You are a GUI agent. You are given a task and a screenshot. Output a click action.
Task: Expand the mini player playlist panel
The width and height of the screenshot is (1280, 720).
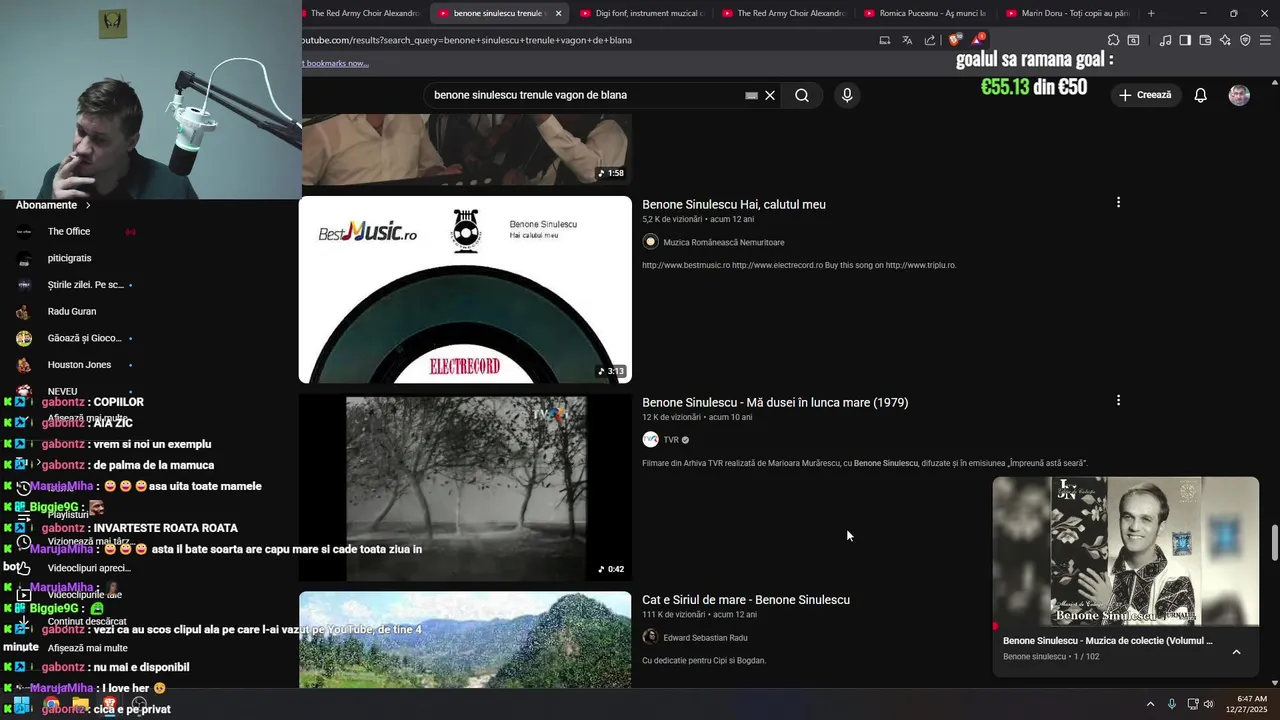click(x=1236, y=651)
